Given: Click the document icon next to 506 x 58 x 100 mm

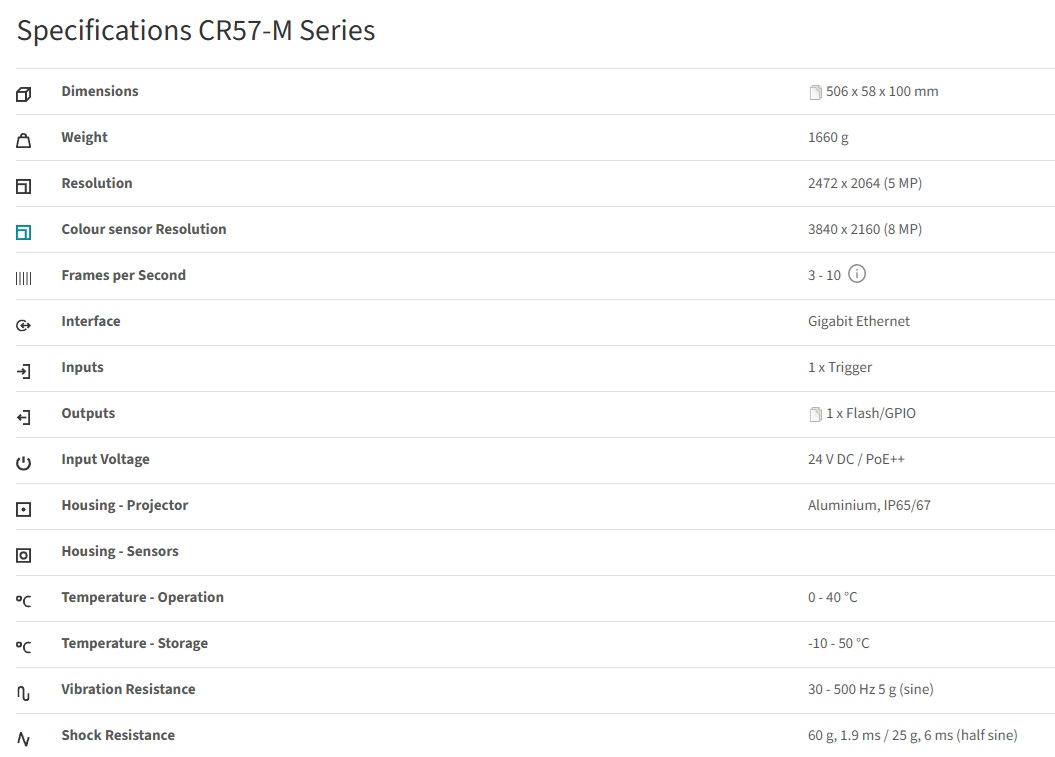Looking at the screenshot, I should pos(815,92).
